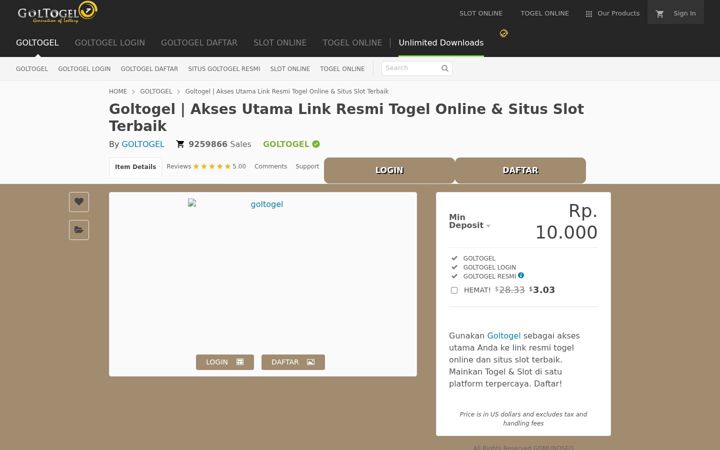This screenshot has height=450, width=720.
Task: Click TOGEL ONLINE link in top header
Action: point(545,13)
